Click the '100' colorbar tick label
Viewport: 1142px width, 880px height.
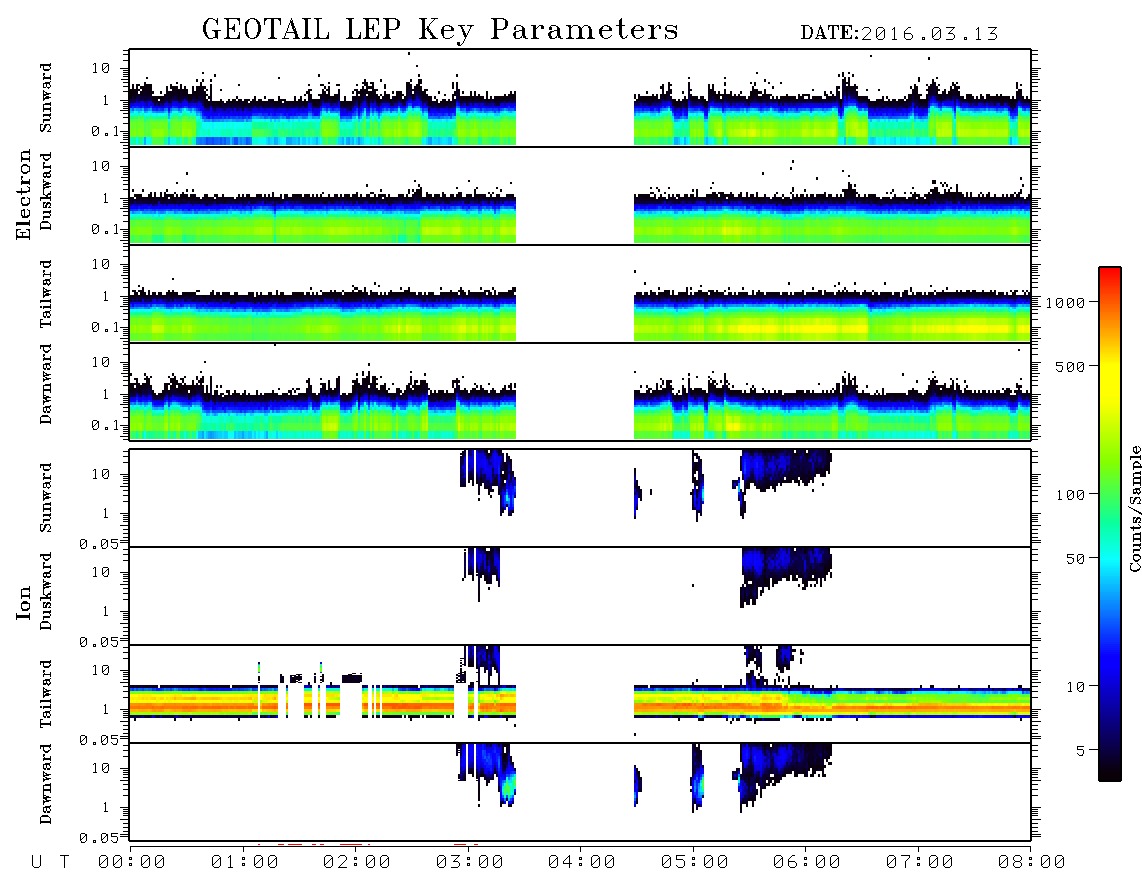(x=1071, y=495)
